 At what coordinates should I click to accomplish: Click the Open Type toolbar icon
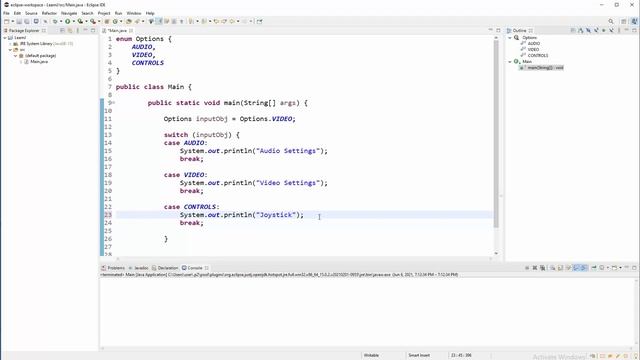pyautogui.click(x=128, y=21)
